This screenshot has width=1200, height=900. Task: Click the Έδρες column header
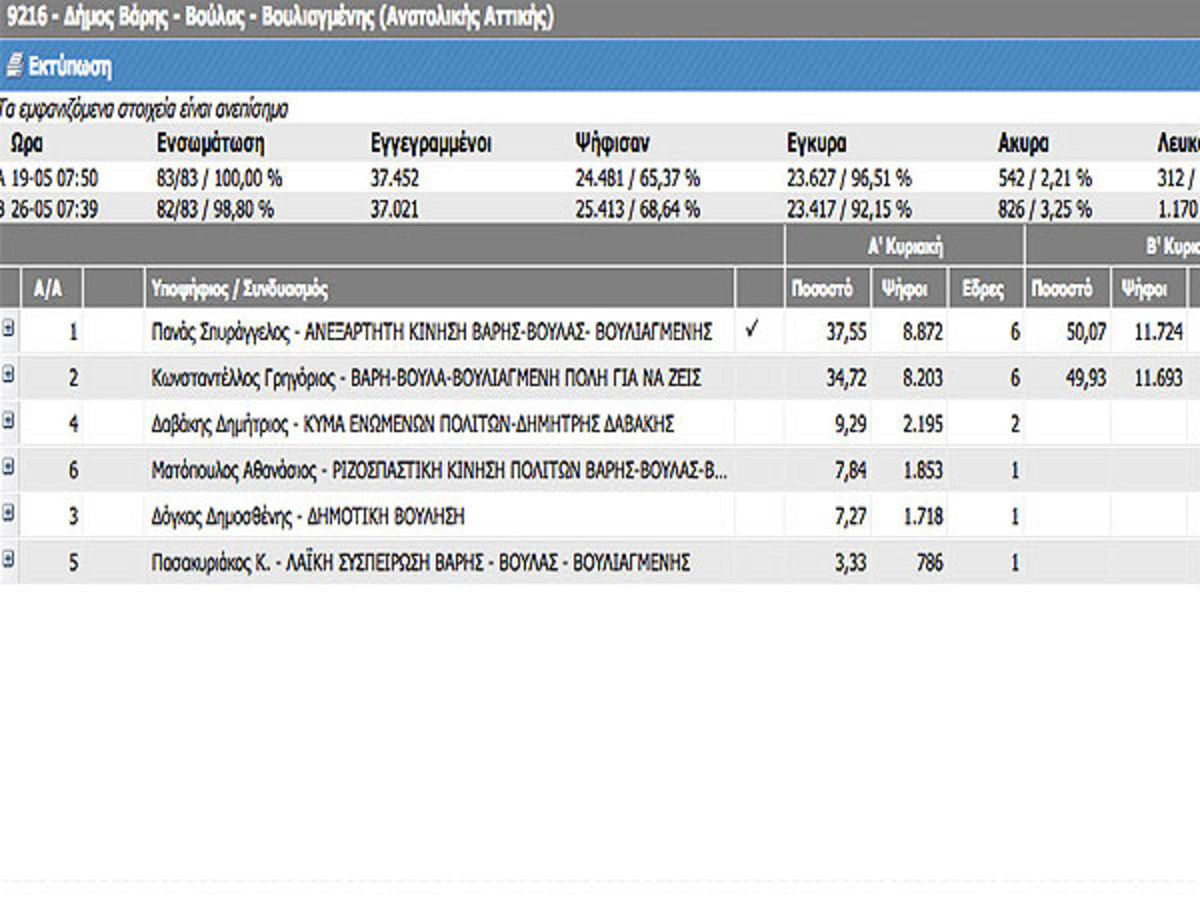coord(982,289)
